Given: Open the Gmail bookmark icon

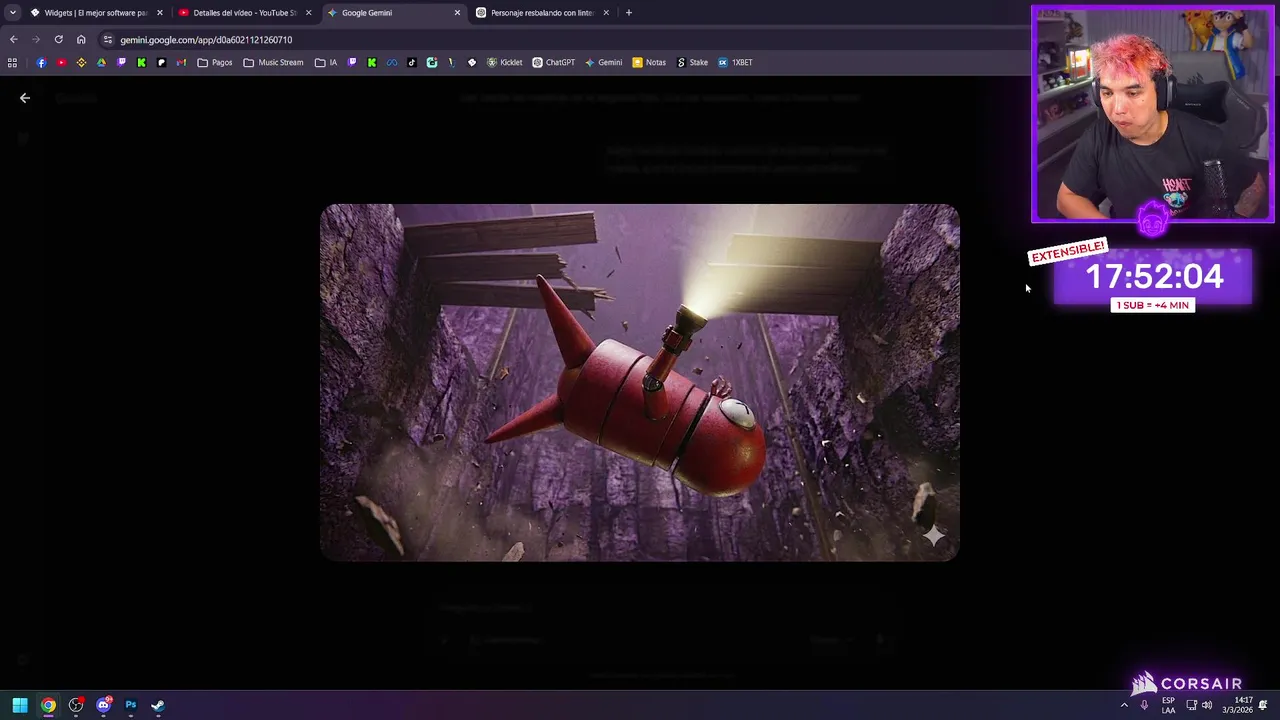Looking at the screenshot, I should click(x=181, y=62).
